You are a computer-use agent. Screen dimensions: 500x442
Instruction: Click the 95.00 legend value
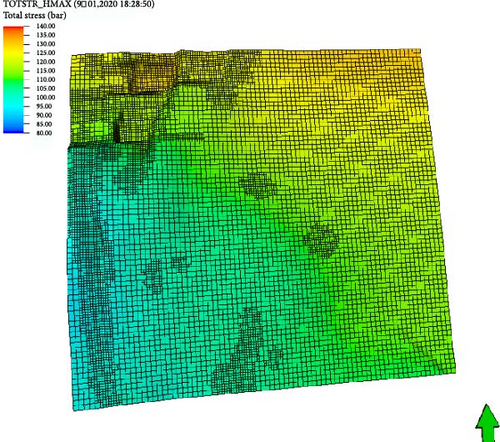[x=44, y=106]
